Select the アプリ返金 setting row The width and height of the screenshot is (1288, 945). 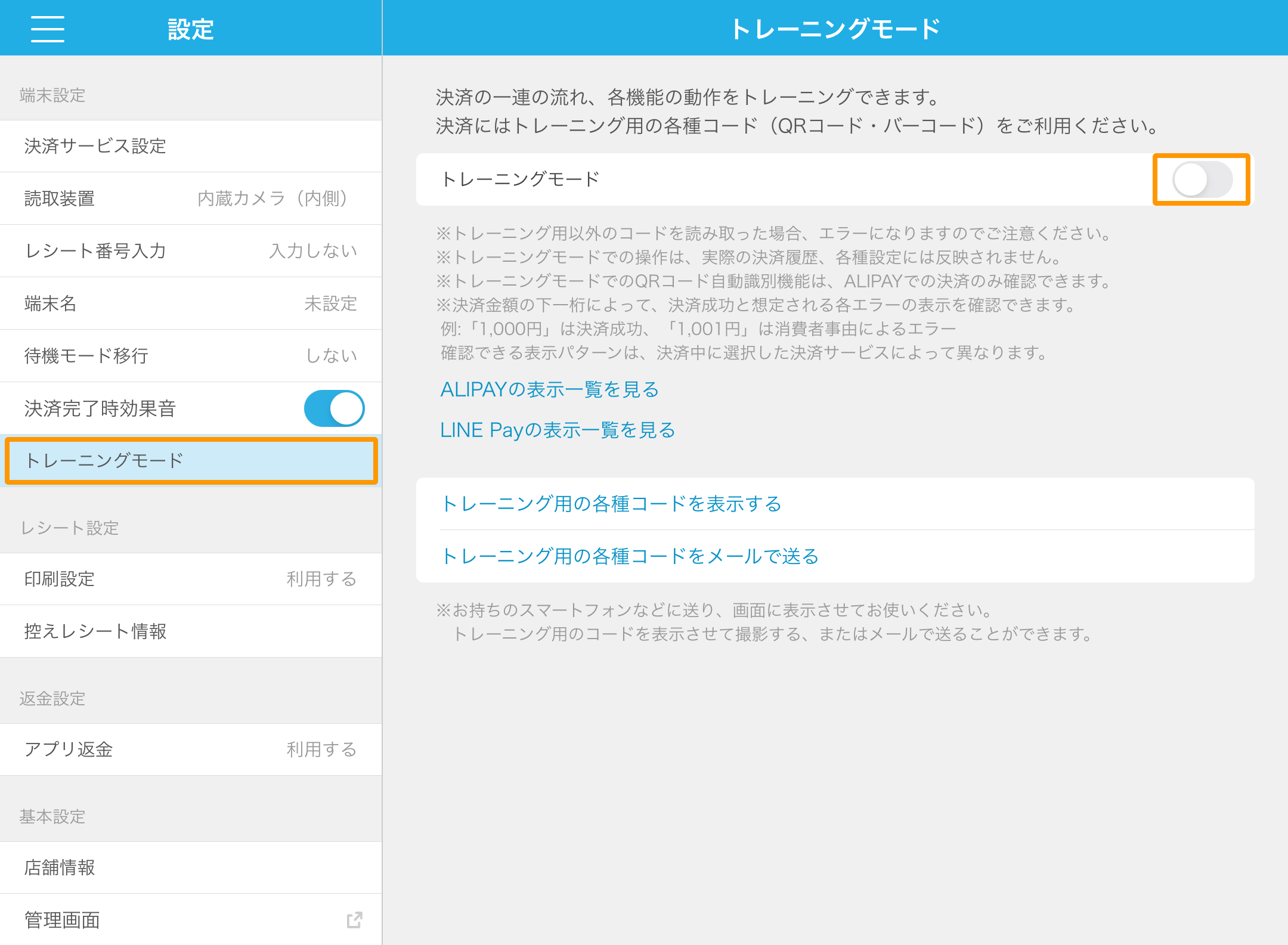click(191, 749)
